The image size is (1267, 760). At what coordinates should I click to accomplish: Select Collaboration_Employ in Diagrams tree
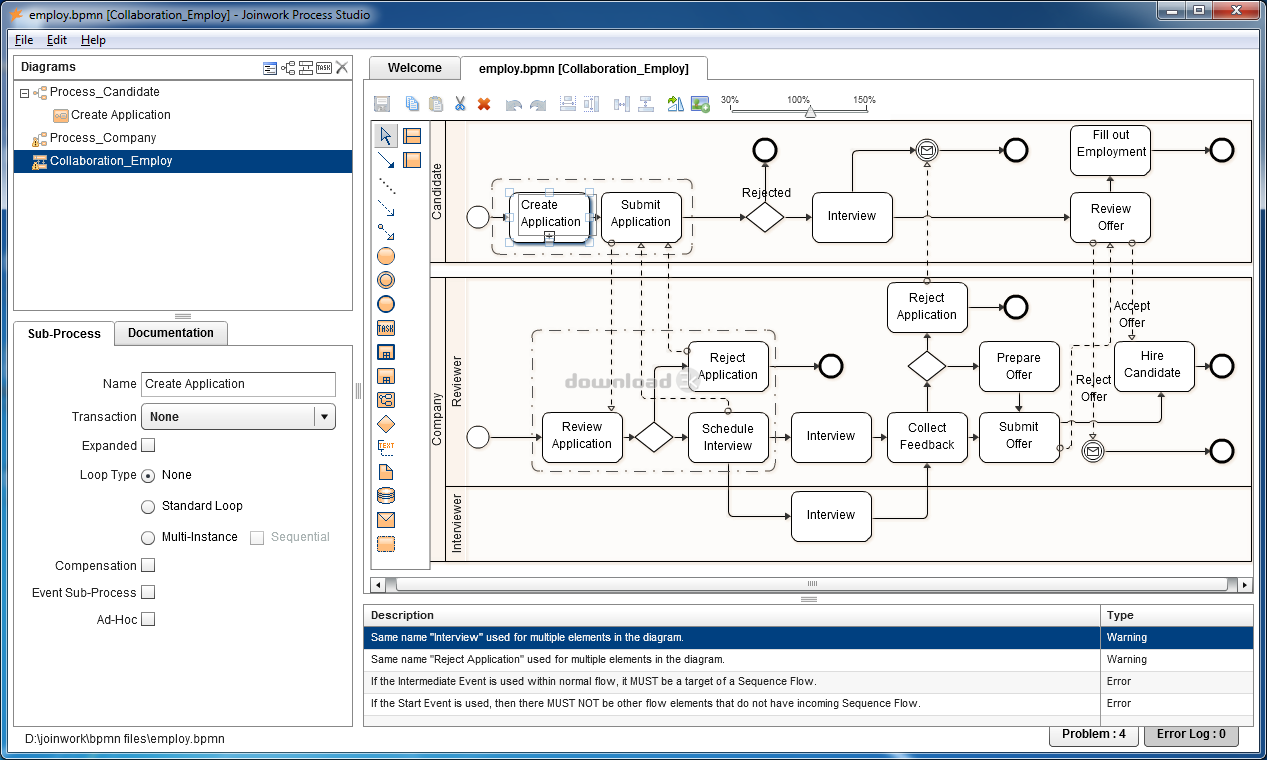coord(111,161)
